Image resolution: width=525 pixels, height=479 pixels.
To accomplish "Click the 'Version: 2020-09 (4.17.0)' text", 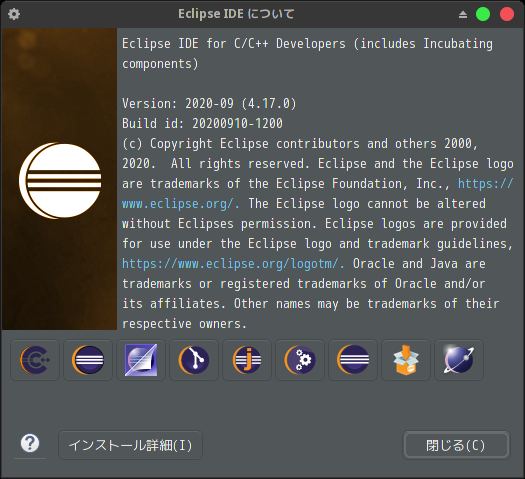I will coord(209,103).
